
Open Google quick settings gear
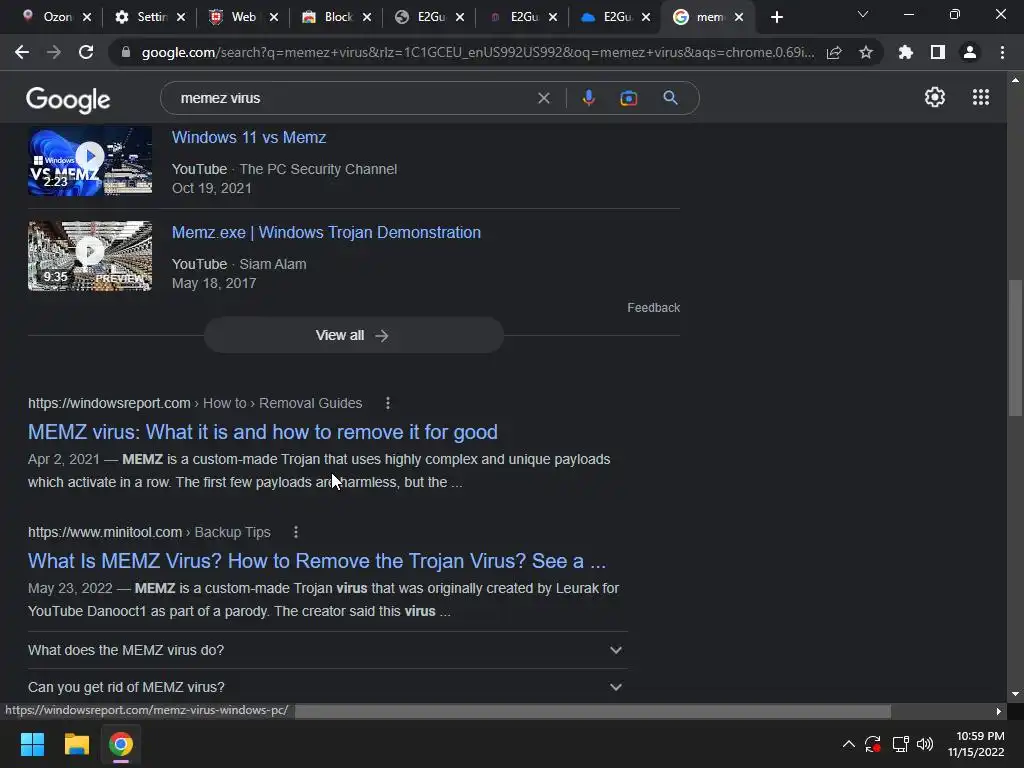[935, 97]
